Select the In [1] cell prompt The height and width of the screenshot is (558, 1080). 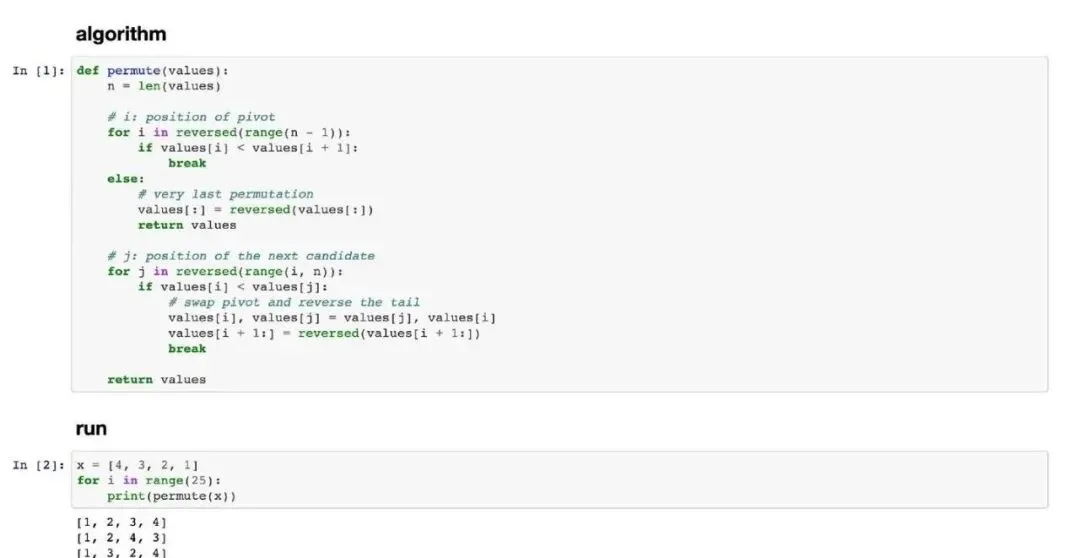point(39,71)
